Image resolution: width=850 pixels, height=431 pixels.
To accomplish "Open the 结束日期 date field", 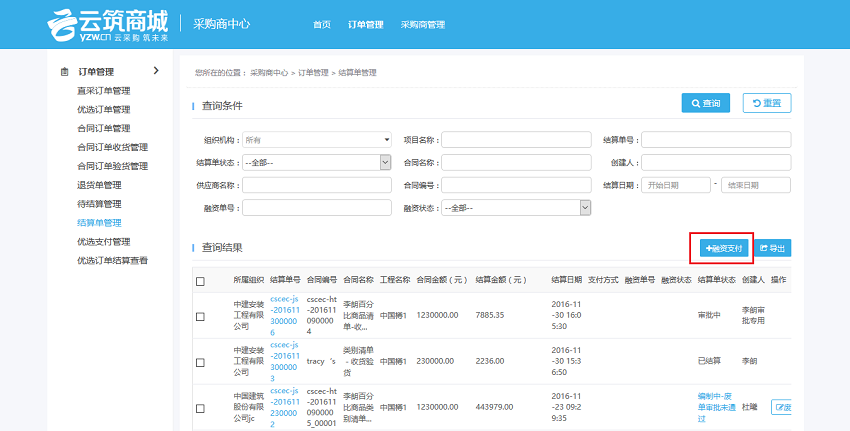I will pos(756,185).
